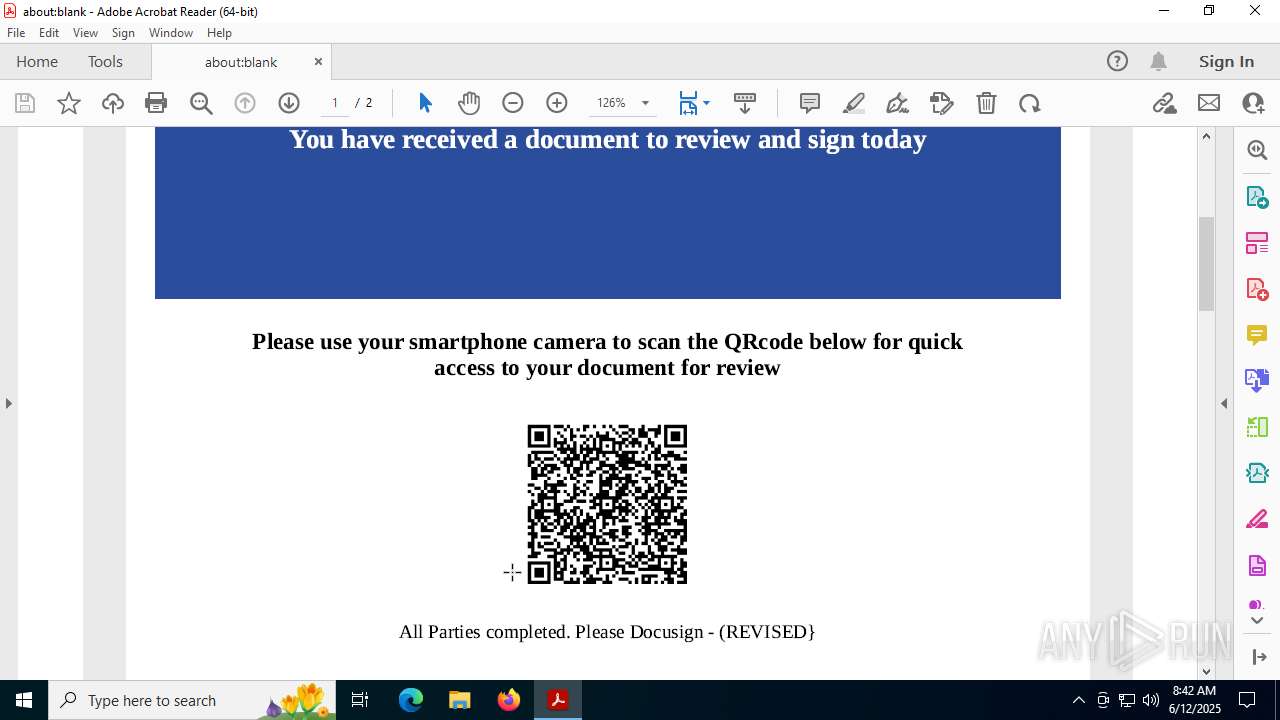Screen dimensions: 1280x720
Task: Go to next page arrow
Action: (289, 103)
